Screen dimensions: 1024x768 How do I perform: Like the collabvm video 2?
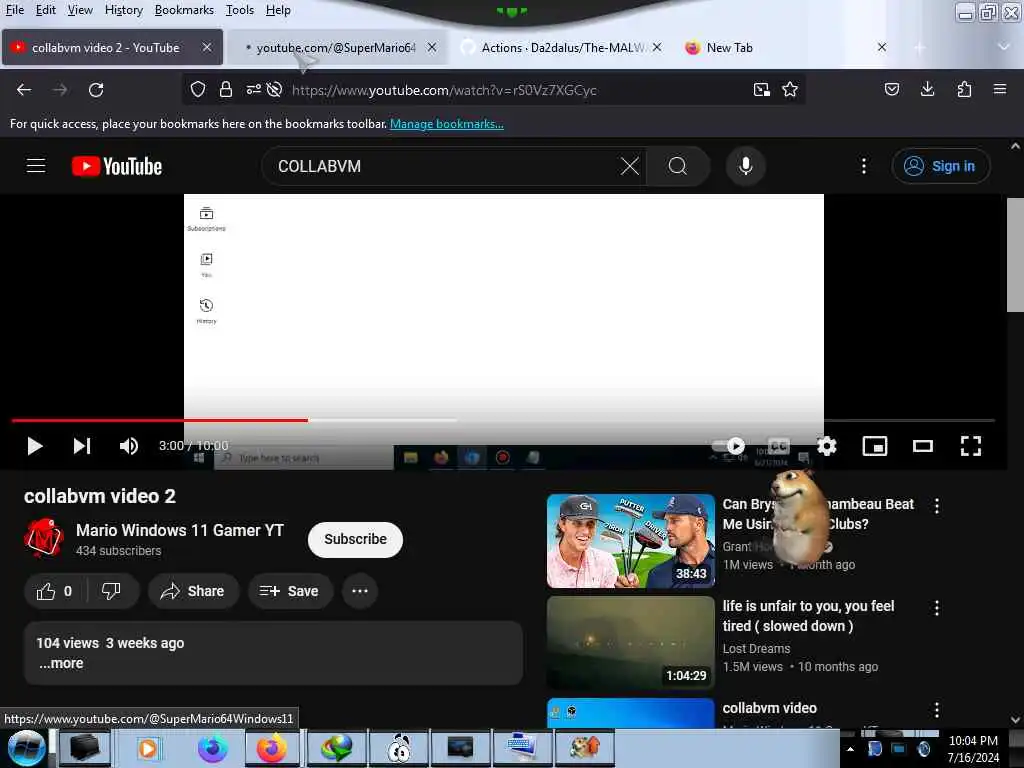pyautogui.click(x=54, y=591)
